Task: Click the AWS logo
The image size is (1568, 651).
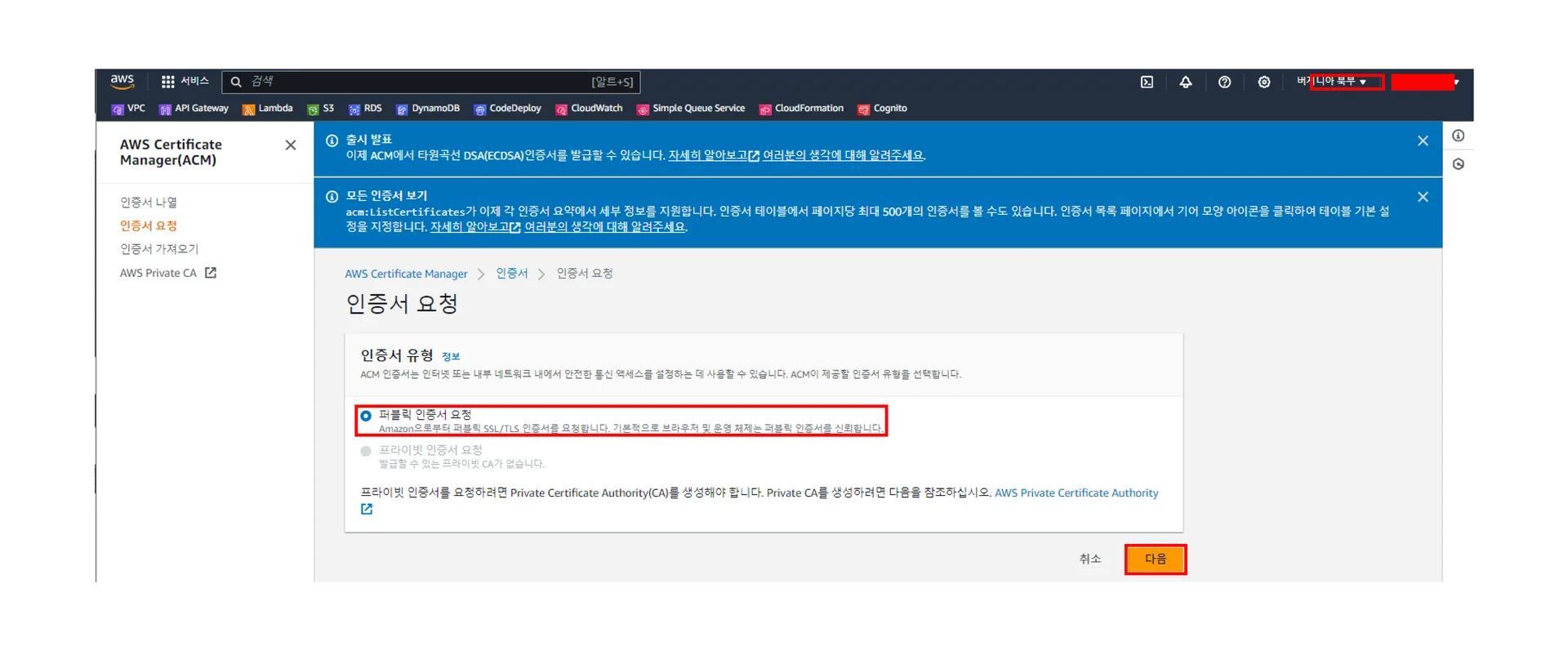Action: pyautogui.click(x=122, y=81)
